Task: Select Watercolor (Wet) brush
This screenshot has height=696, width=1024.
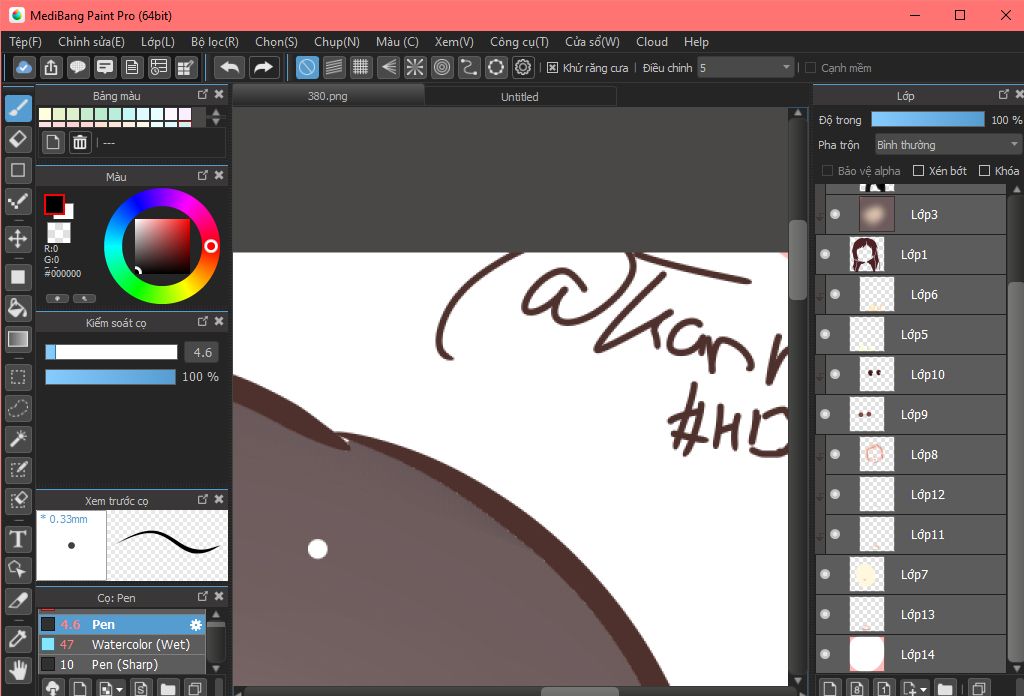Action: [x=122, y=644]
